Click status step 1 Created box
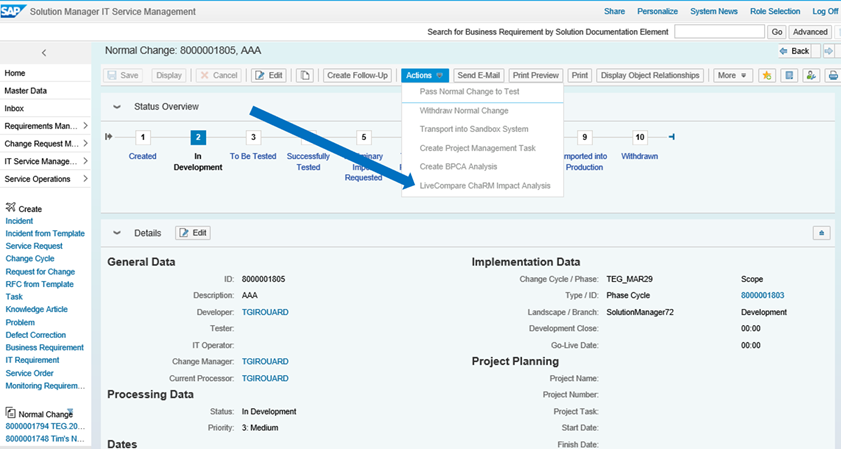Viewport: 841px width, 449px height. point(143,137)
